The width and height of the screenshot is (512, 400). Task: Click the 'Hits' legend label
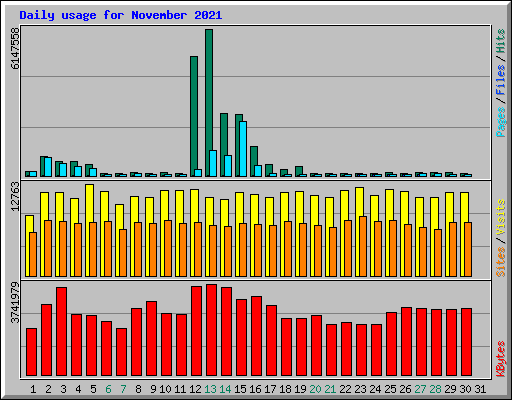pyautogui.click(x=500, y=41)
